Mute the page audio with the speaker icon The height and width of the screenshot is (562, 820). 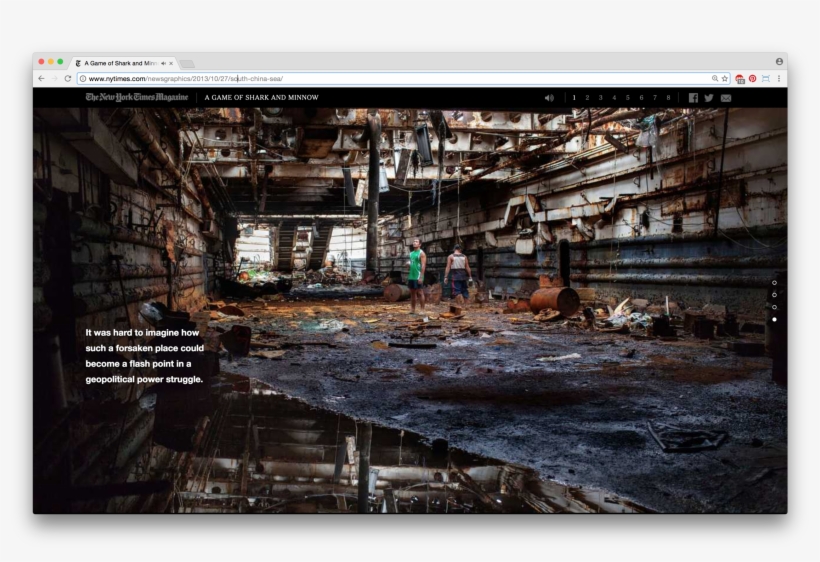tap(549, 98)
